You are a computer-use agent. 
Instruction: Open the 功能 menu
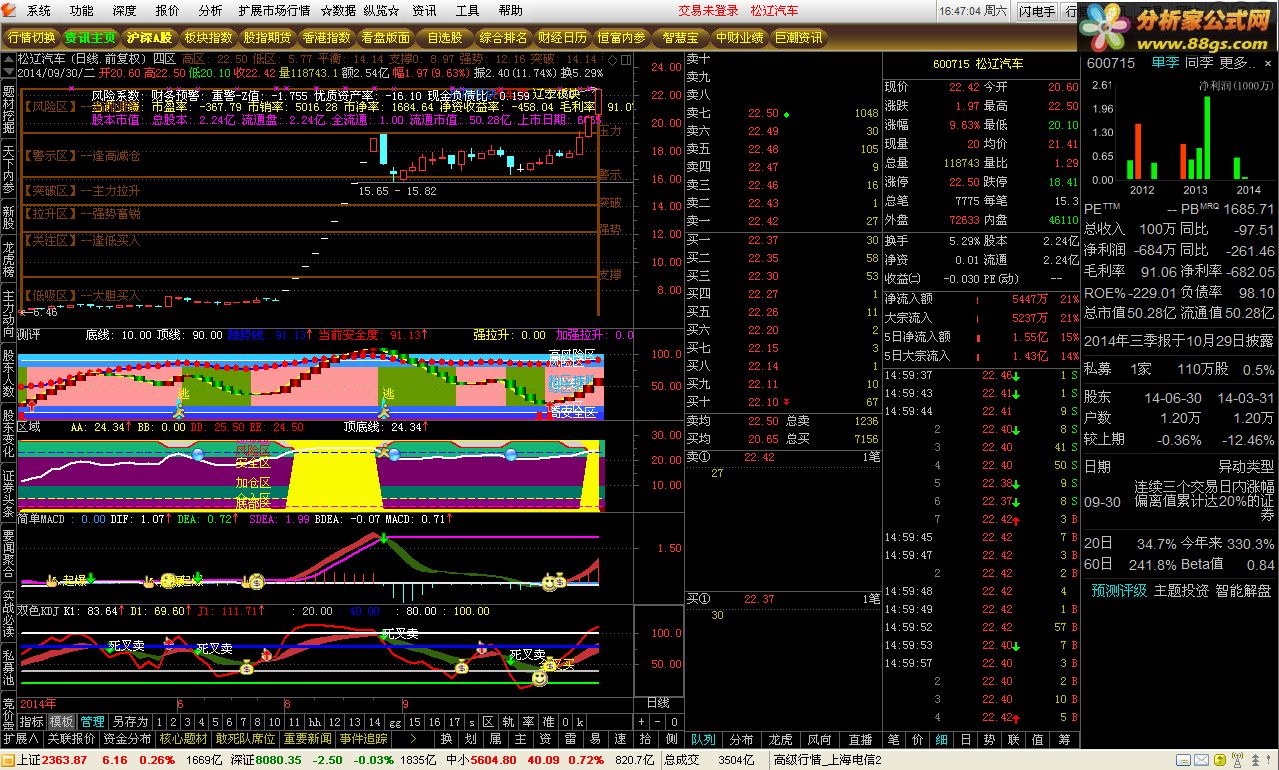coord(82,11)
